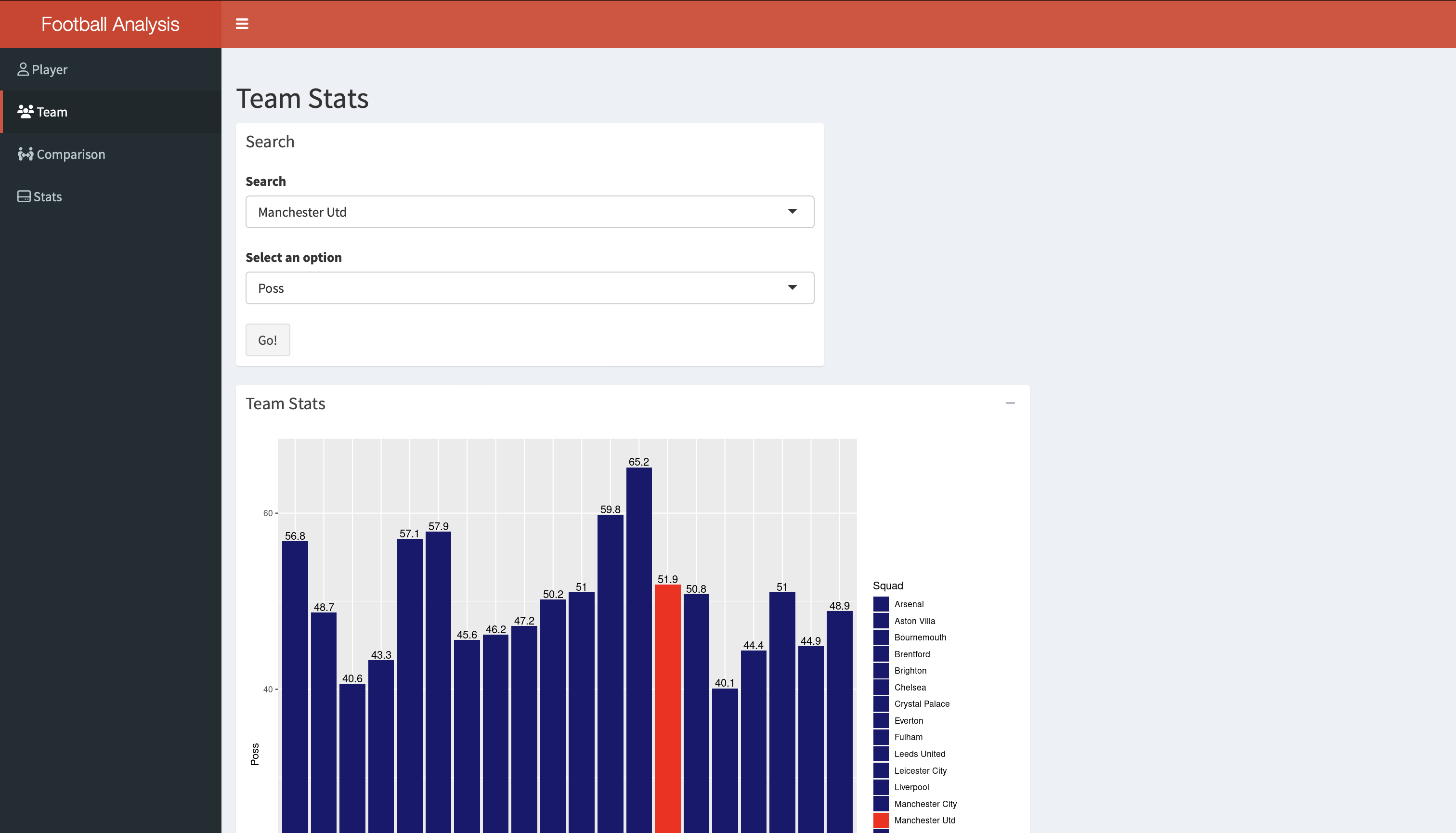This screenshot has height=833, width=1456.
Task: Open the Manchester Utd search dropdown
Action: pos(529,212)
